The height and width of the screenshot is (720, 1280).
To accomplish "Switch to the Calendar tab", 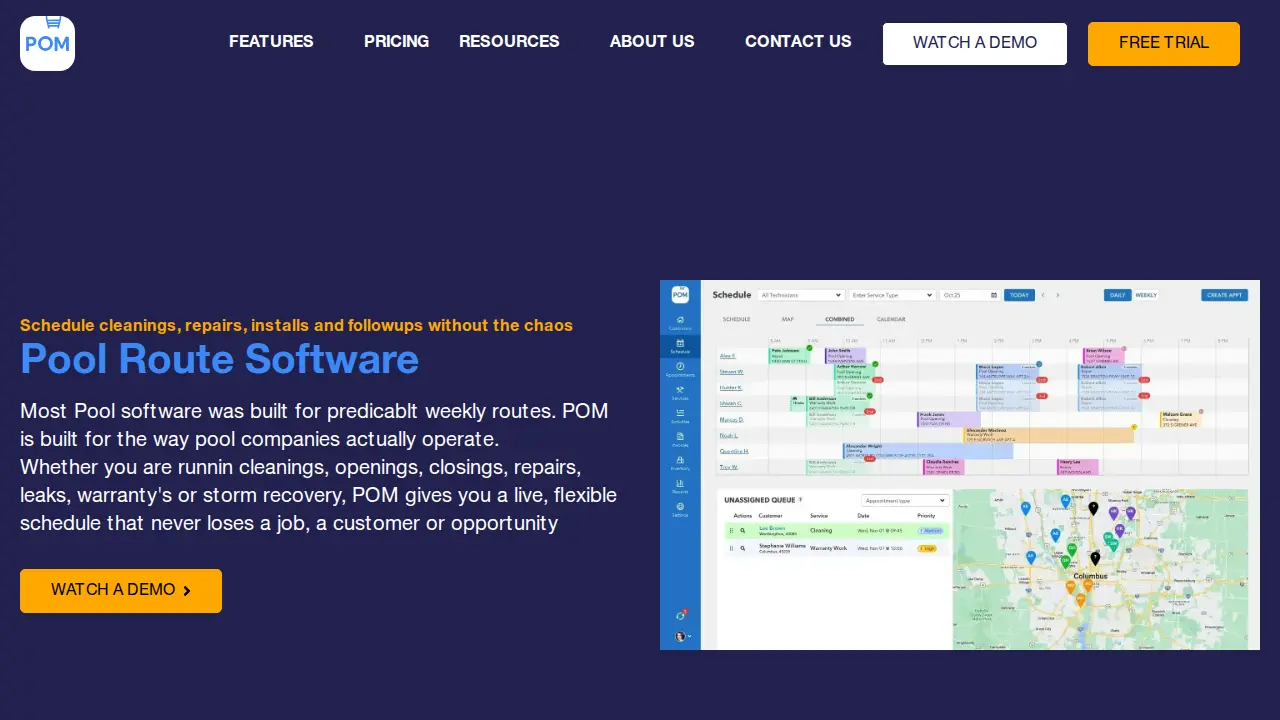I will click(x=891, y=319).
